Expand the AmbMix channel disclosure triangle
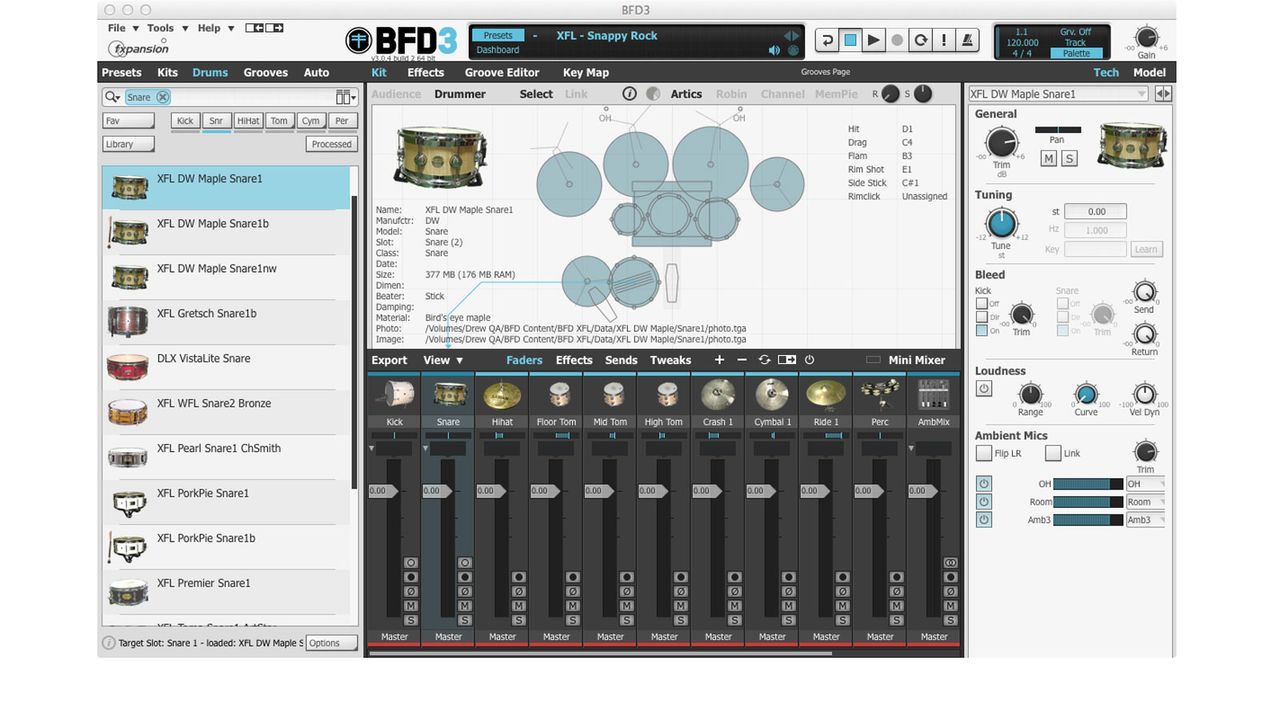The width and height of the screenshot is (1280, 720). pyautogui.click(x=912, y=449)
